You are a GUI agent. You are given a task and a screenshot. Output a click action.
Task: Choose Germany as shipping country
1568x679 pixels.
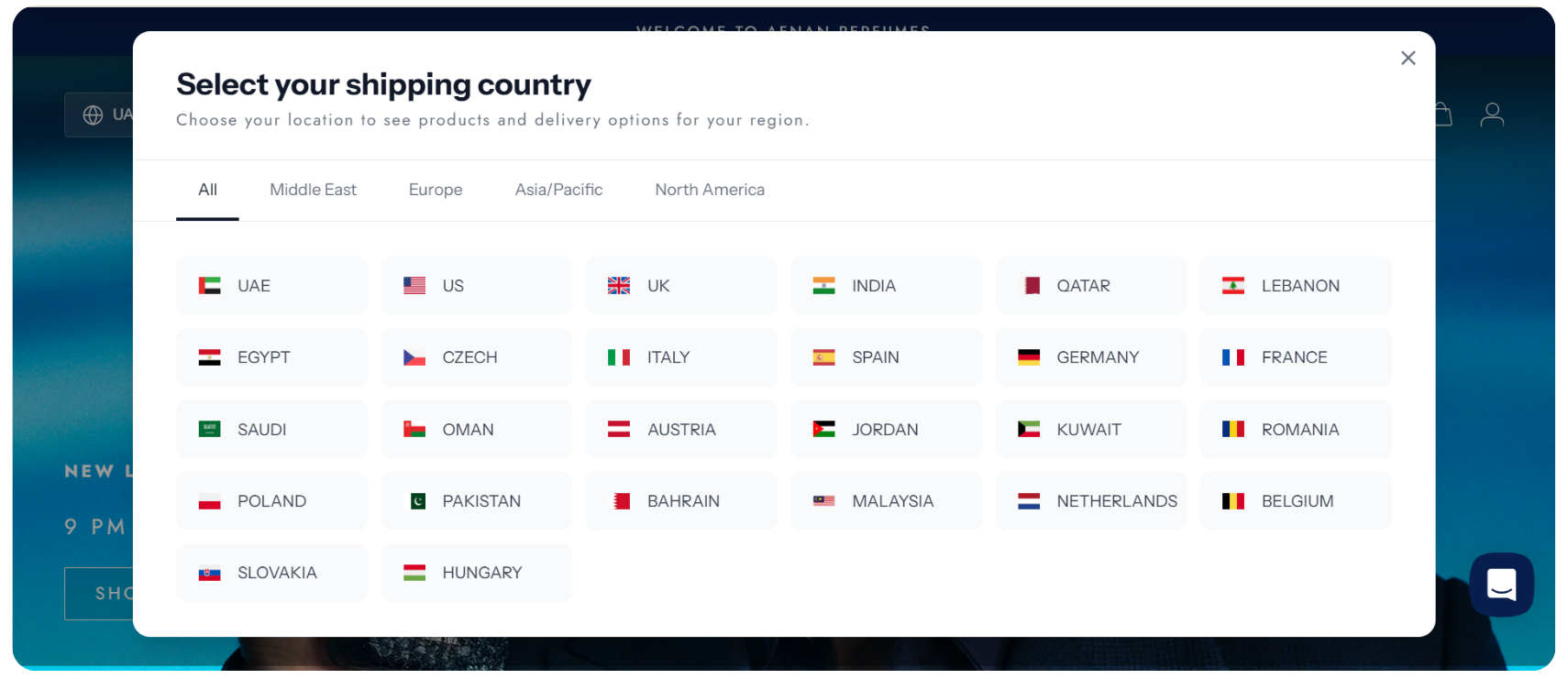click(1091, 357)
